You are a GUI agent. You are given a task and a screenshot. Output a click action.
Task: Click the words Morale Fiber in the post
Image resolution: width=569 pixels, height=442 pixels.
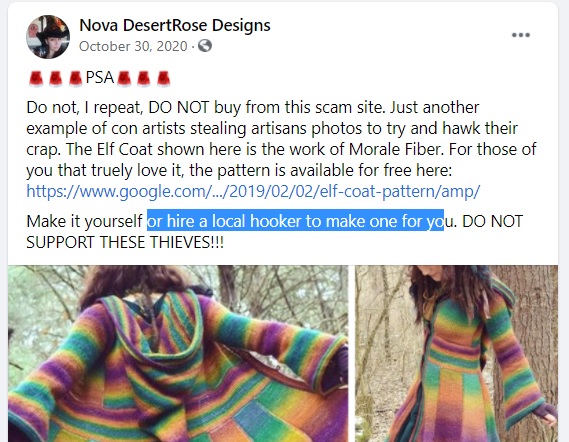(395, 149)
